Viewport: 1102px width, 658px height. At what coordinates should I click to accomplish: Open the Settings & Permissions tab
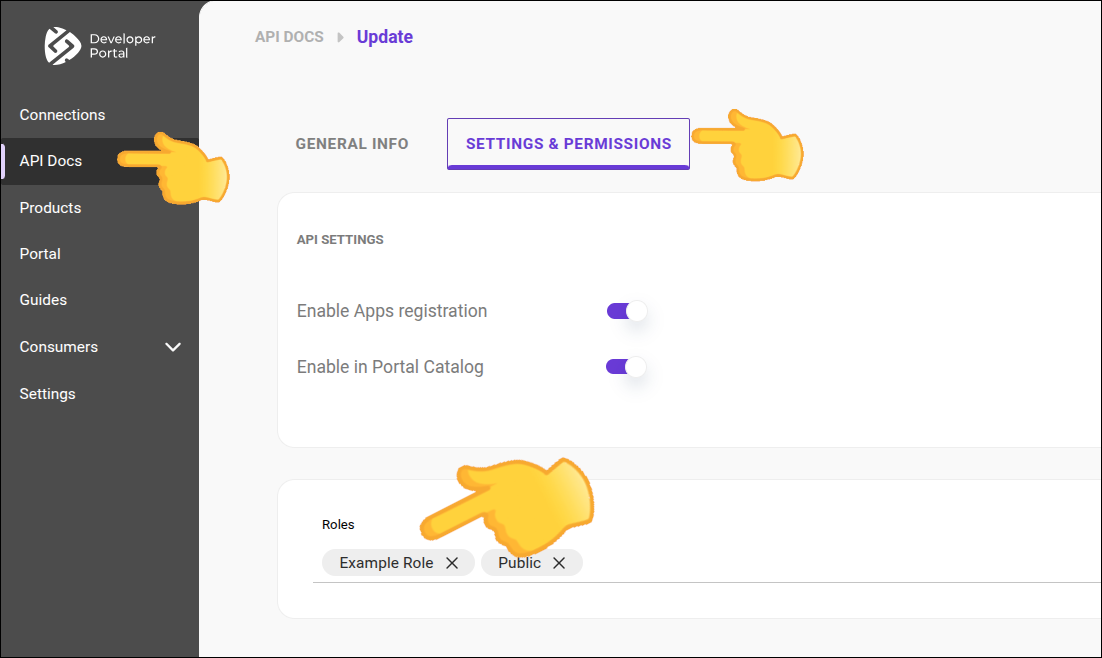(x=568, y=143)
